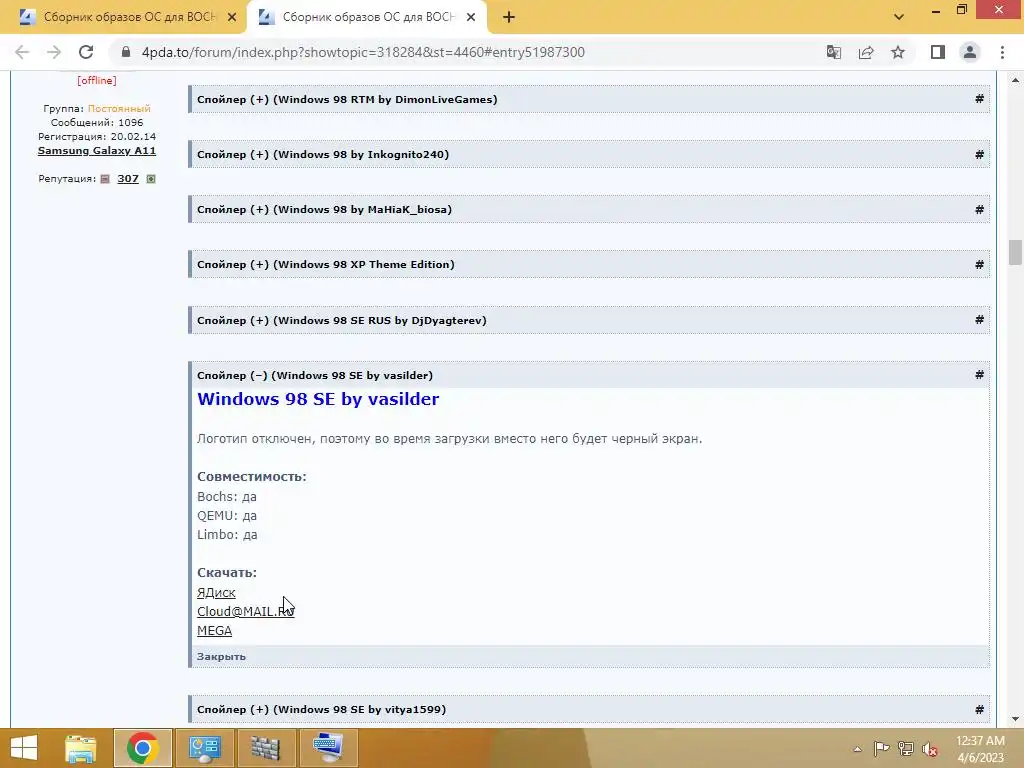
Task: Click the Chrome taskbar icon
Action: (142, 748)
